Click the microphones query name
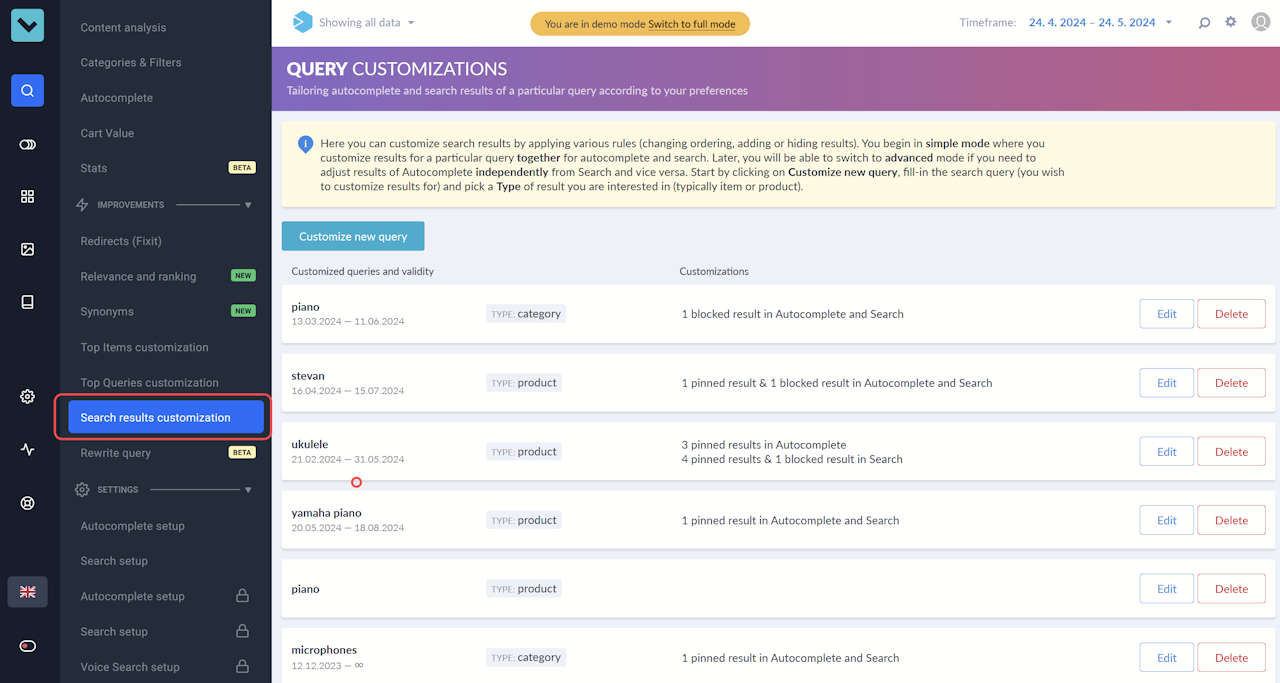This screenshot has height=683, width=1280. (x=324, y=650)
